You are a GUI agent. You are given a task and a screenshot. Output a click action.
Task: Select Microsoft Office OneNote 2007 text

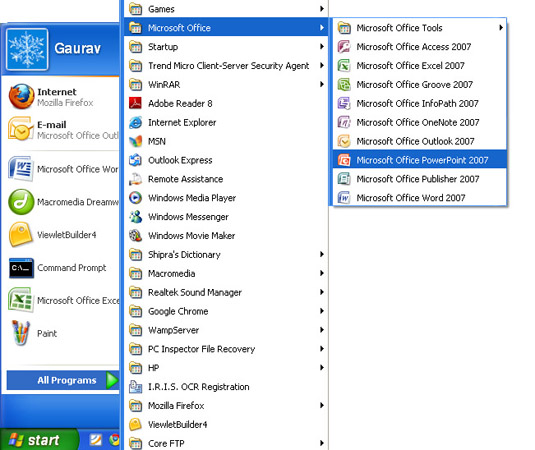tap(418, 122)
